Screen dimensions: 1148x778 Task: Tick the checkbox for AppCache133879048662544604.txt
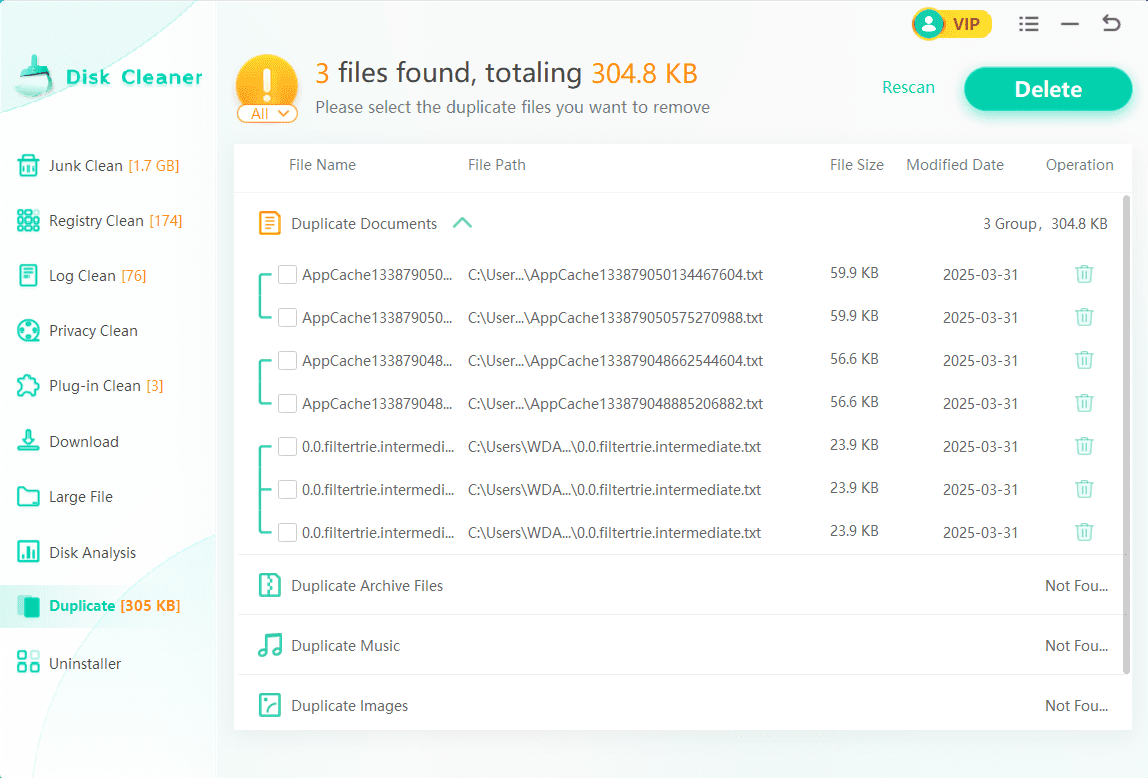coord(287,360)
